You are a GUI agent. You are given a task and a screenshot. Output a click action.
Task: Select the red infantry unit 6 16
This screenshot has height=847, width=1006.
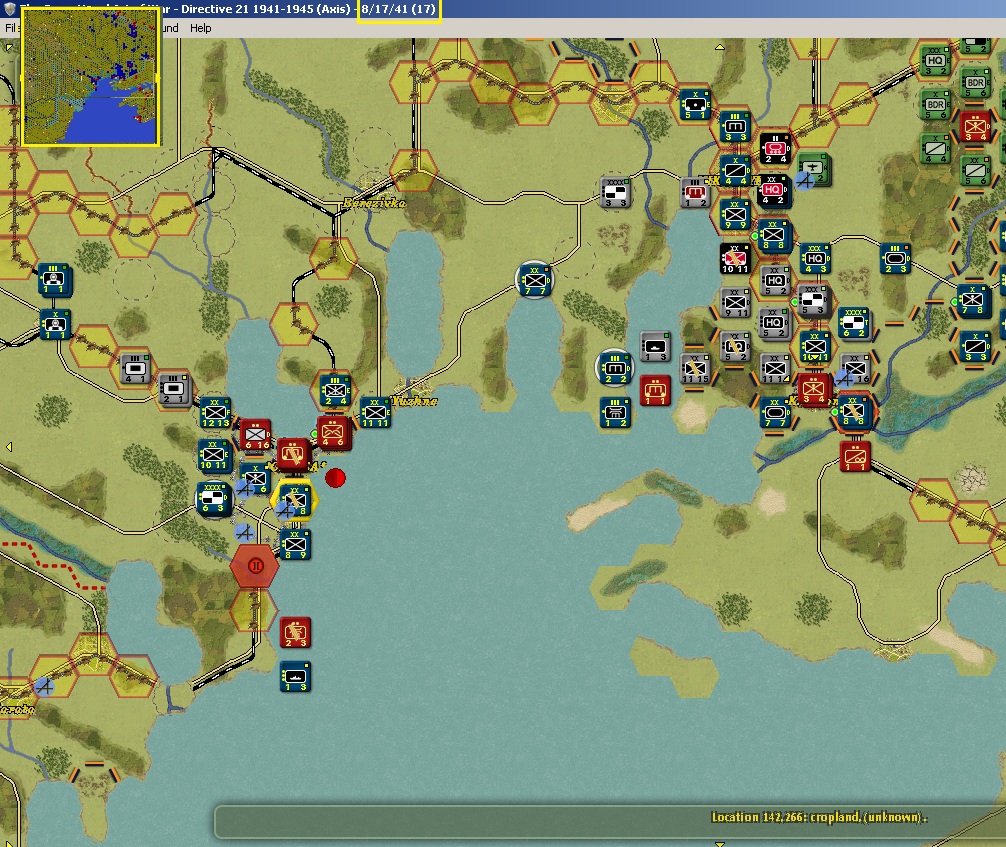point(255,435)
